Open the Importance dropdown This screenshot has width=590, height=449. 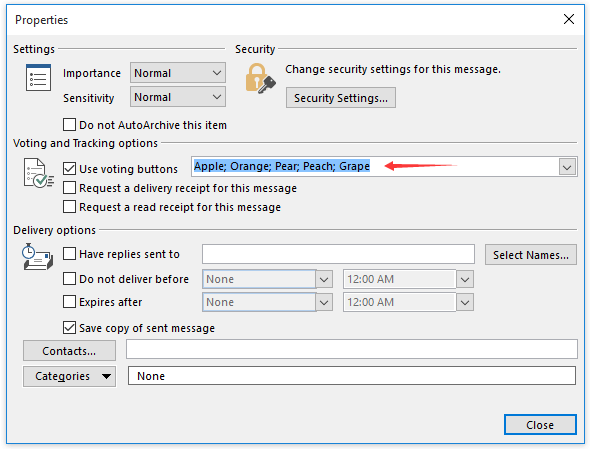coord(178,73)
